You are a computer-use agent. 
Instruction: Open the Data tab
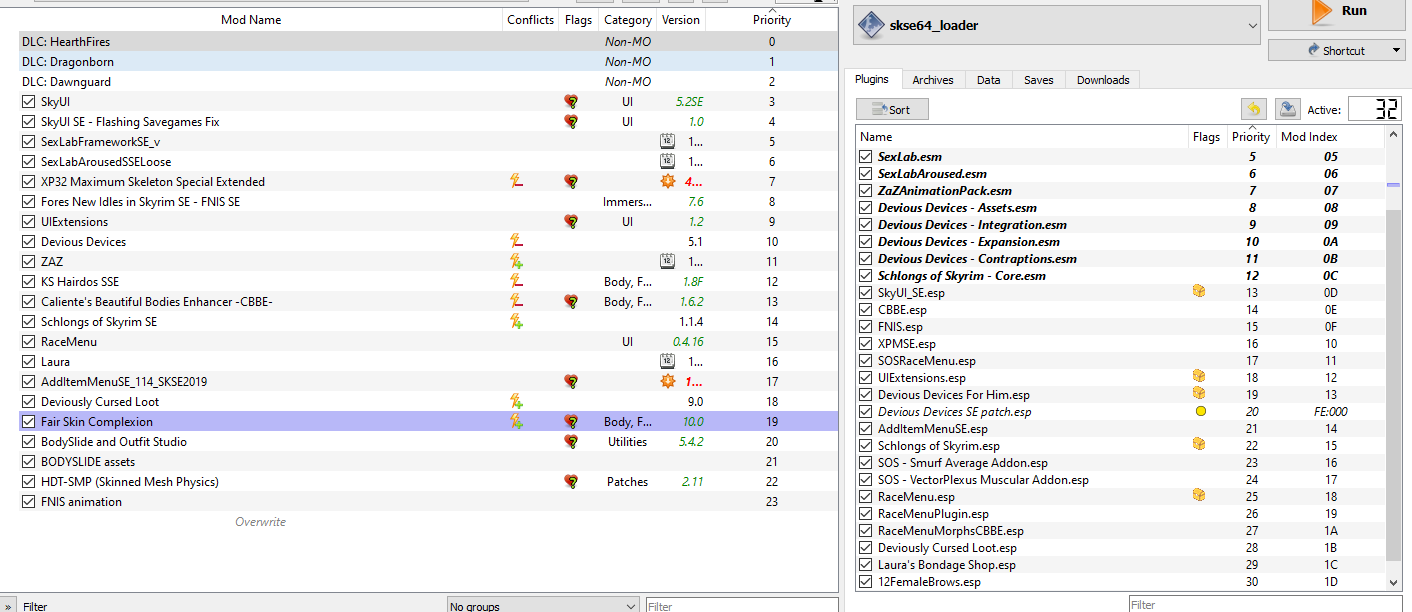tap(988, 80)
